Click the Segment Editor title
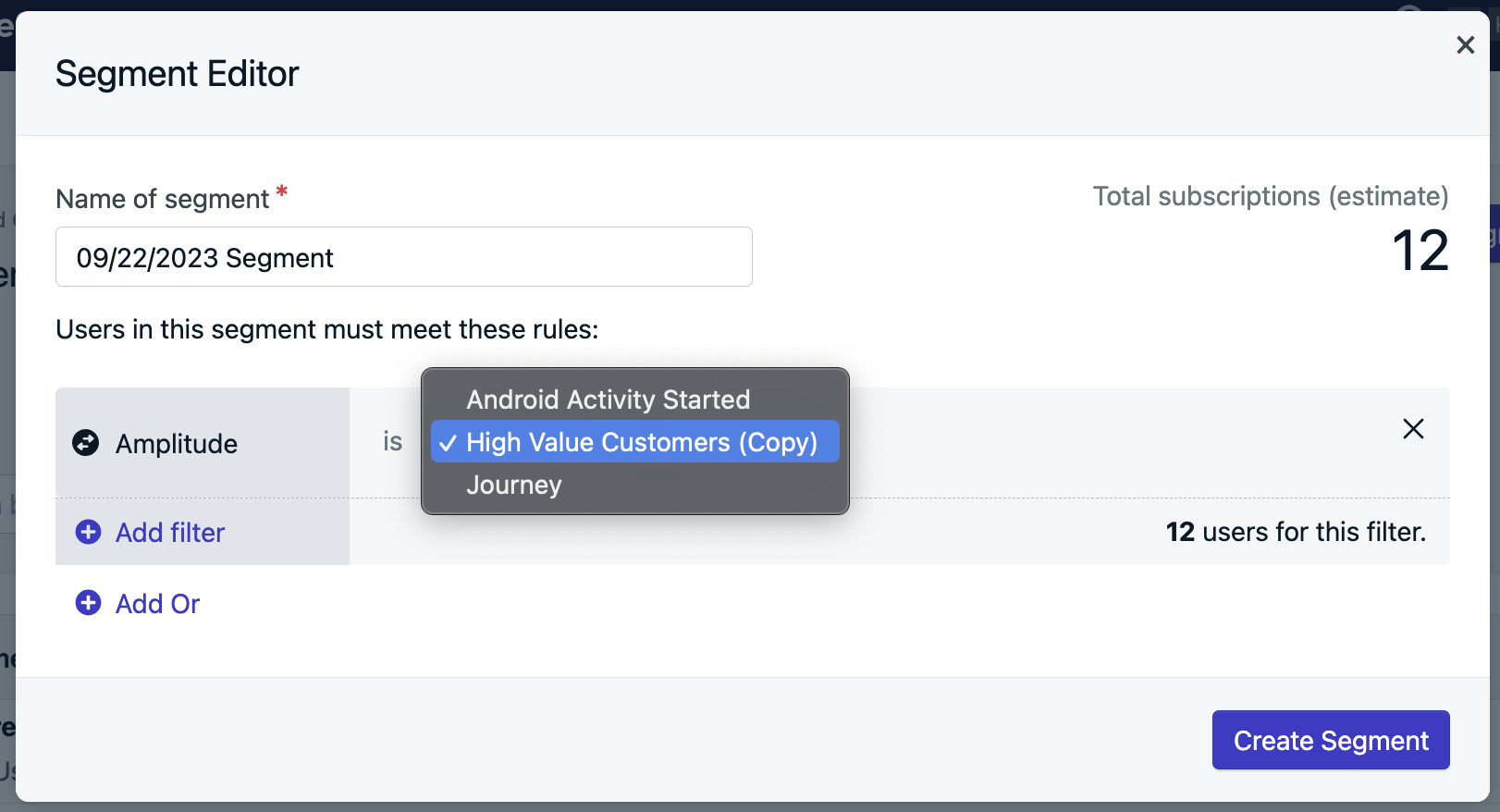 click(178, 74)
